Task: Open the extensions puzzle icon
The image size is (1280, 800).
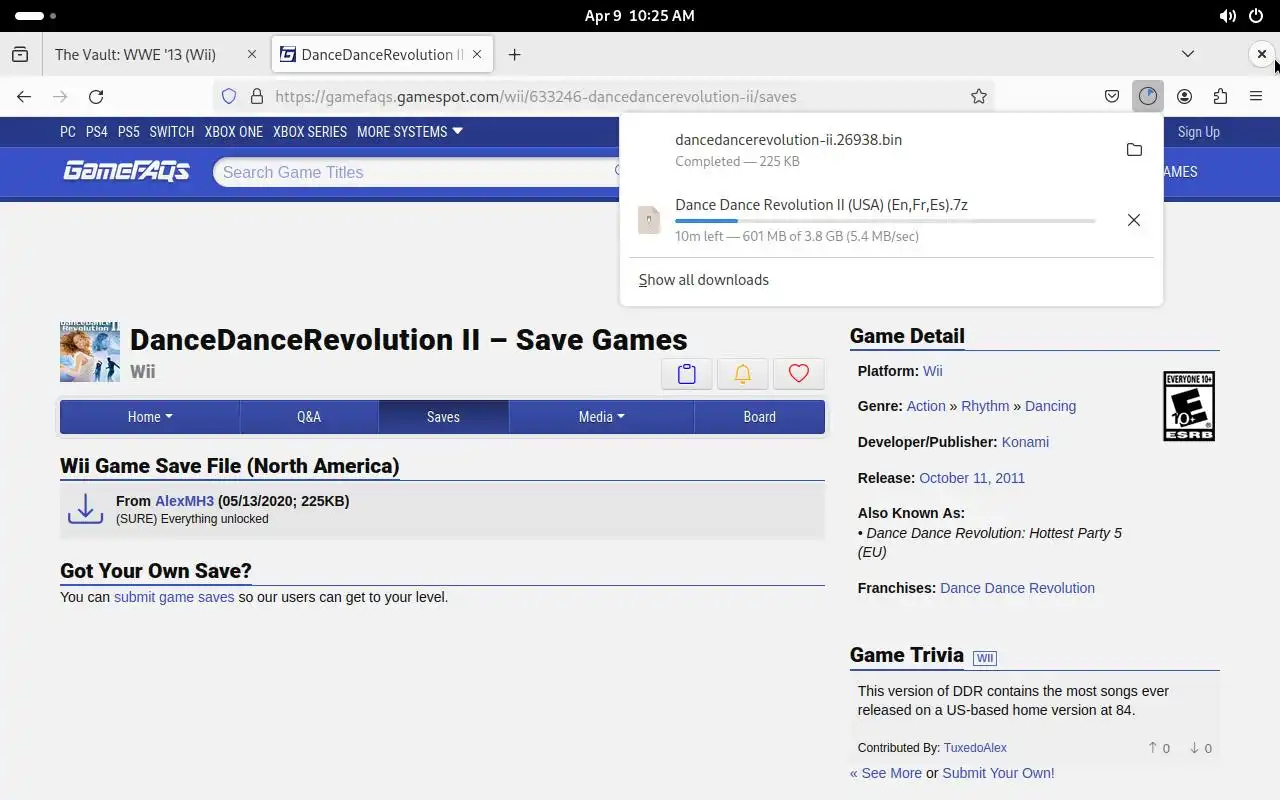Action: point(1220,97)
